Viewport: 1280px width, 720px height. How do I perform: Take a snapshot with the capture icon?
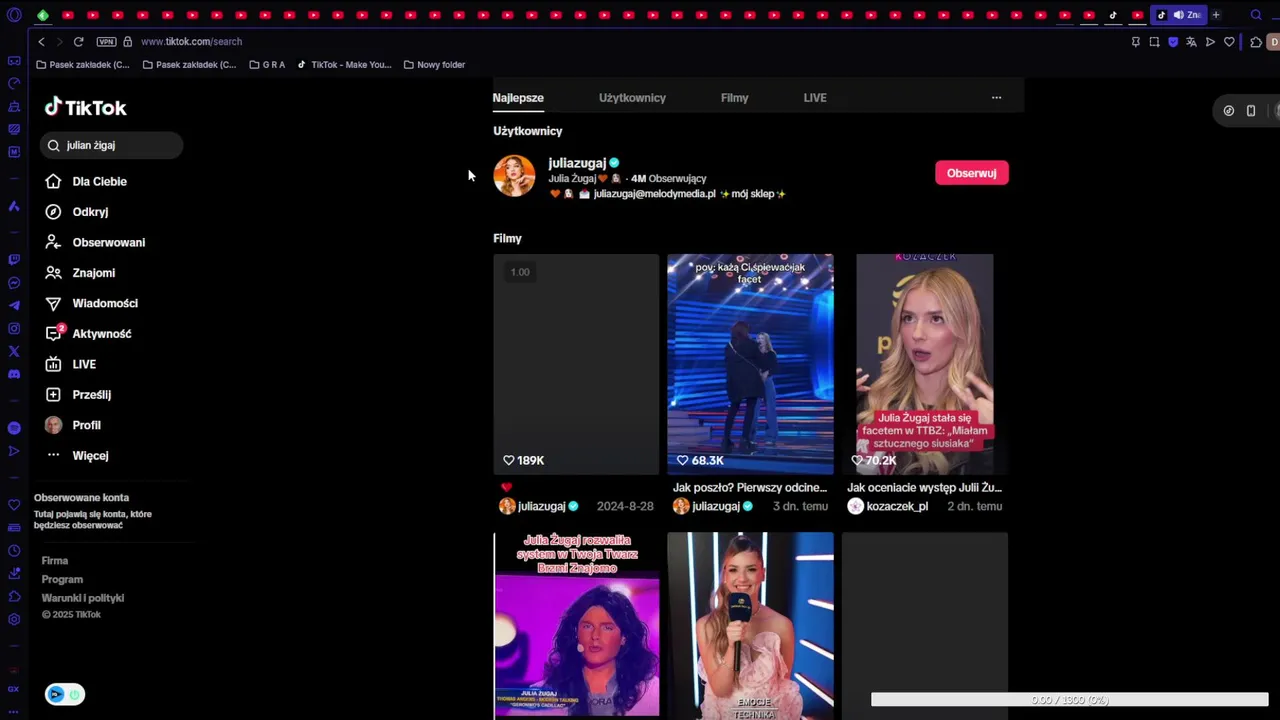pos(1154,42)
